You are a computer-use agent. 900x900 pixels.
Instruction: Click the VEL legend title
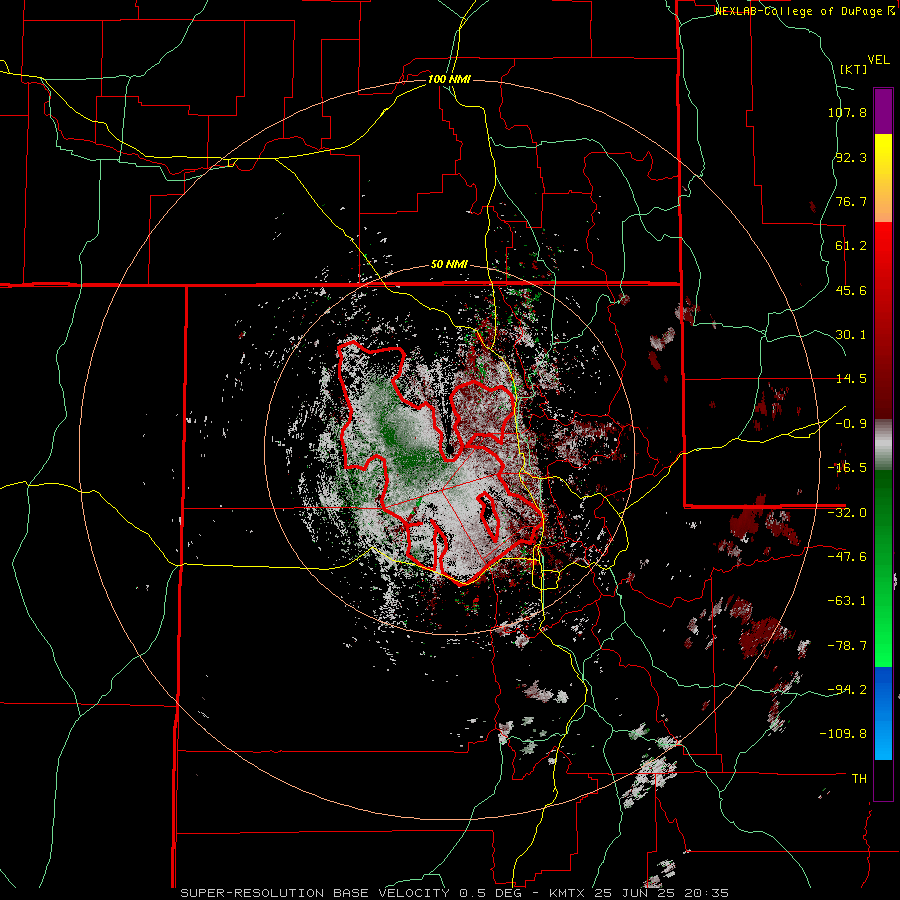878,60
